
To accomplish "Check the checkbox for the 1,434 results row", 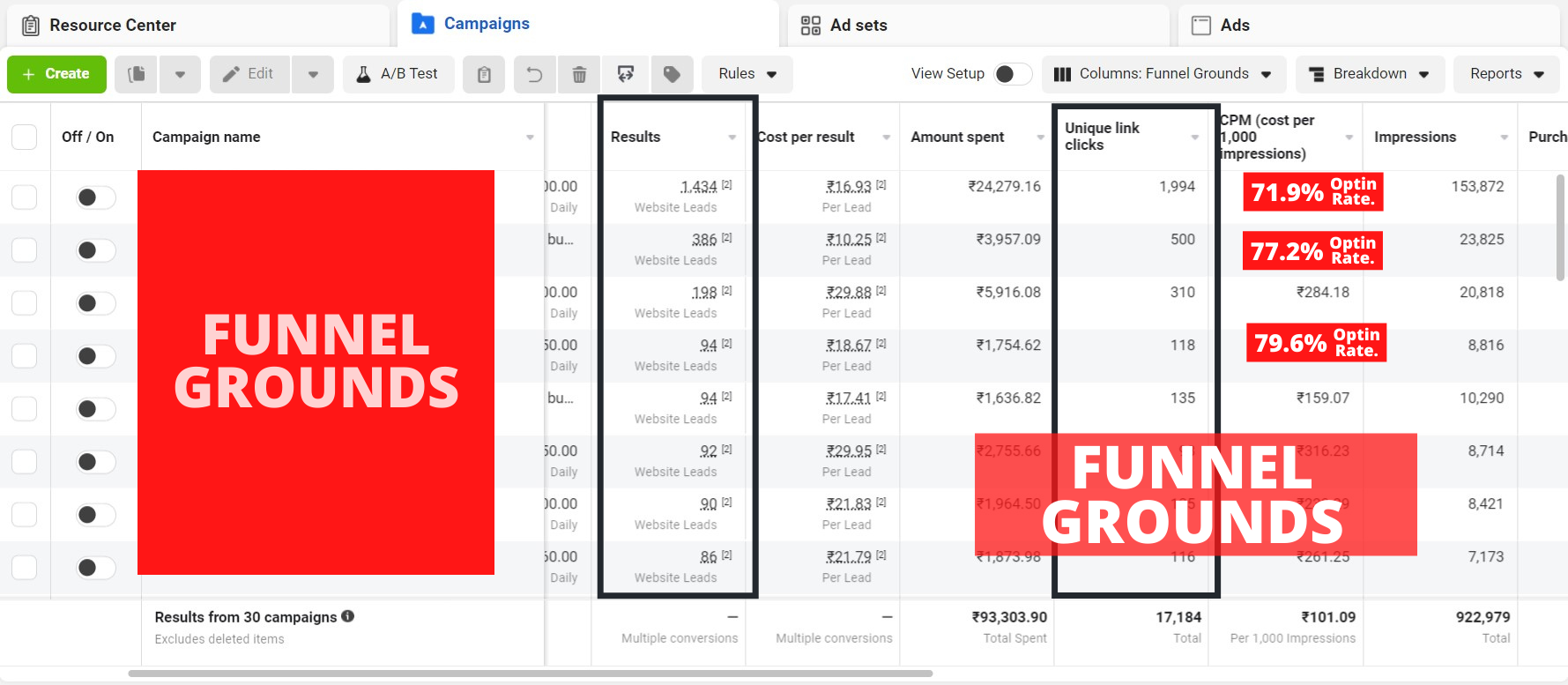I will pyautogui.click(x=25, y=197).
